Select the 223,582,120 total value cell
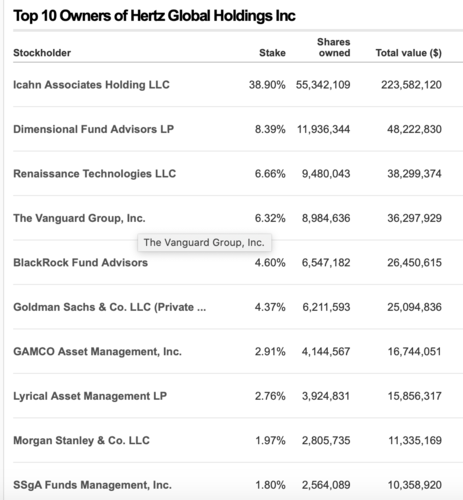463x500 pixels. point(411,85)
